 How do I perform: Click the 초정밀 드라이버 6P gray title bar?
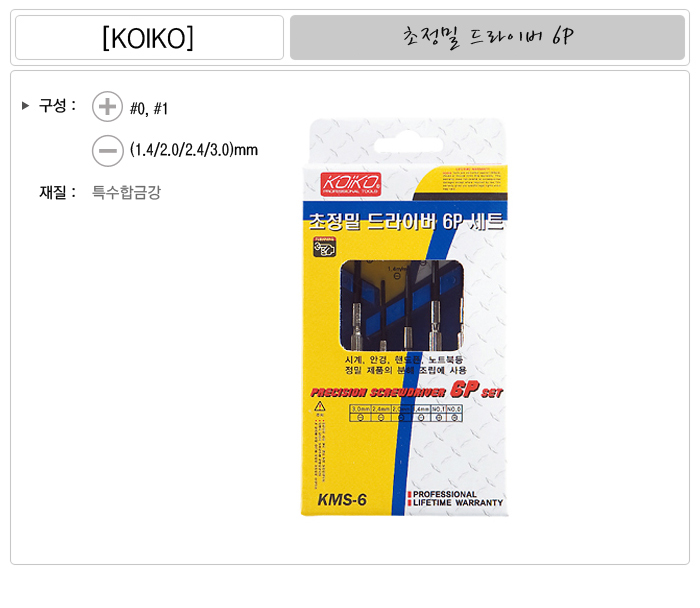pos(487,37)
